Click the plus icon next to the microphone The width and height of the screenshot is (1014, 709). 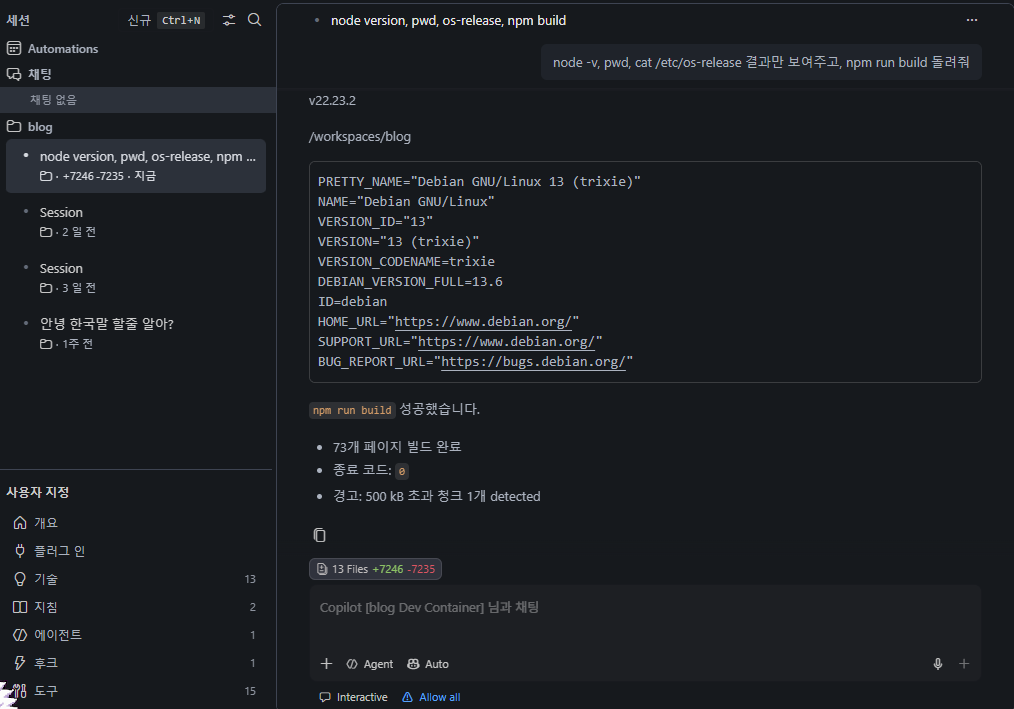point(964,664)
